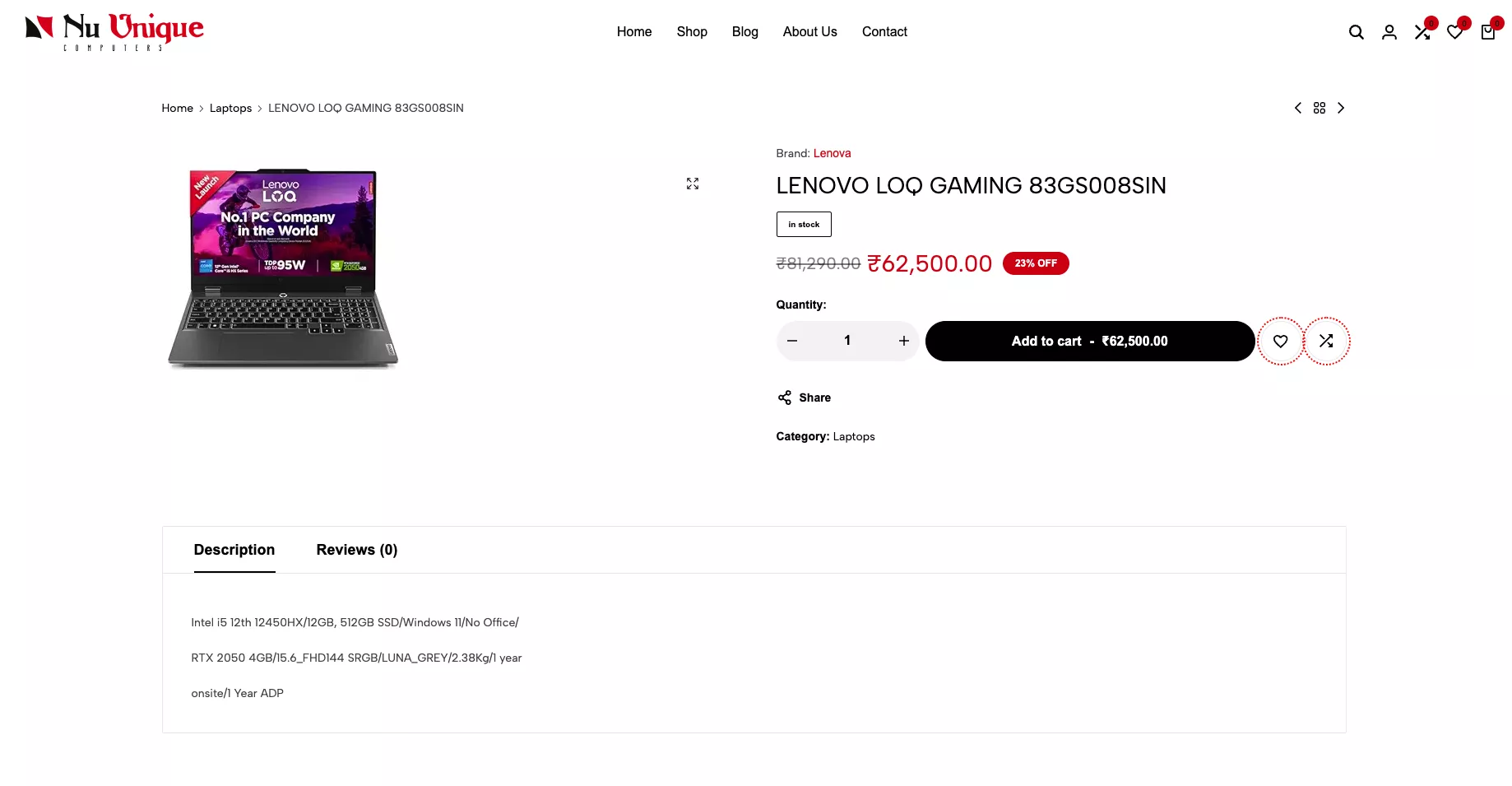
Task: Expand product image to fullscreen
Action: [693, 184]
